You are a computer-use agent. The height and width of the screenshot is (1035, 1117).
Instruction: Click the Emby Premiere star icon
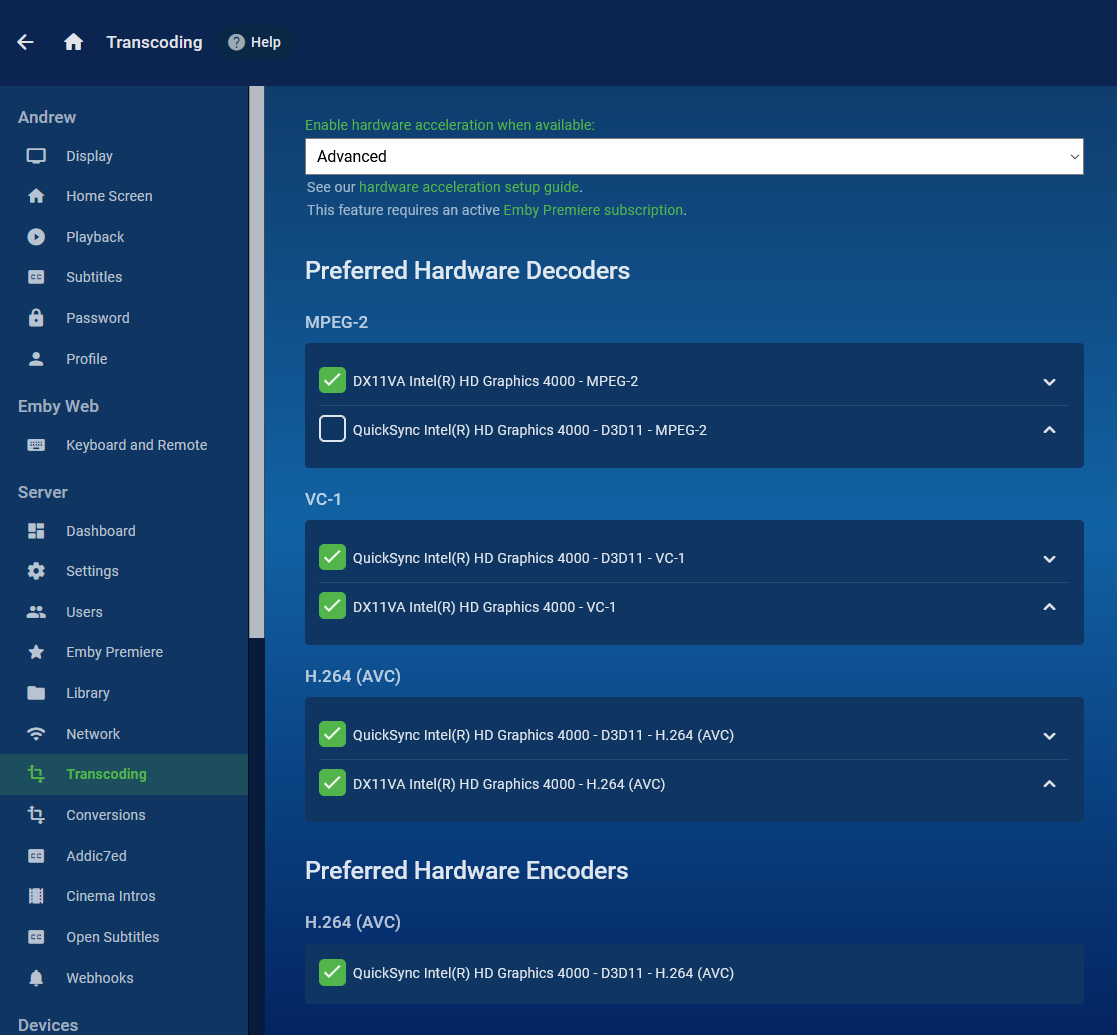36,652
